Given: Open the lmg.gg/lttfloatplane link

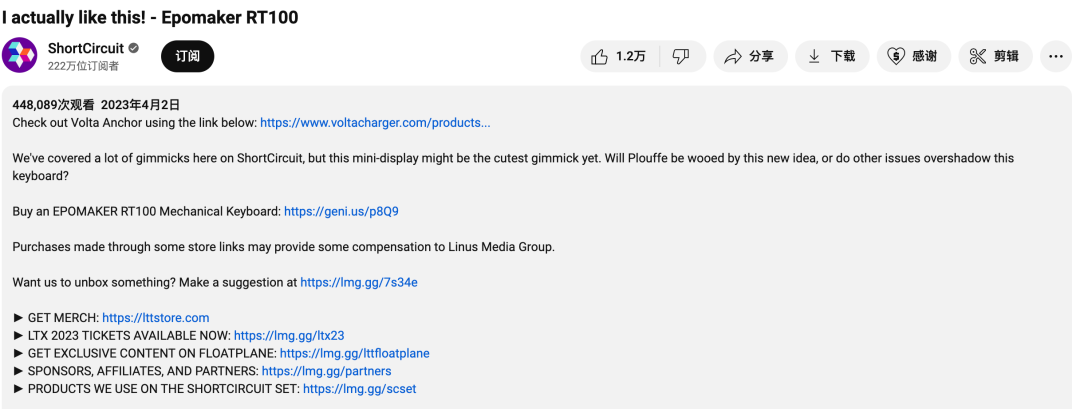Looking at the screenshot, I should point(354,353).
